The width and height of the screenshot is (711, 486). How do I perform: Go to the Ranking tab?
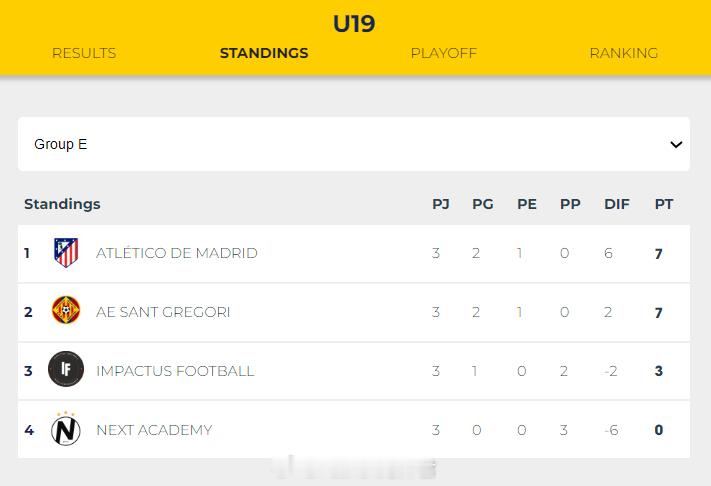(623, 53)
